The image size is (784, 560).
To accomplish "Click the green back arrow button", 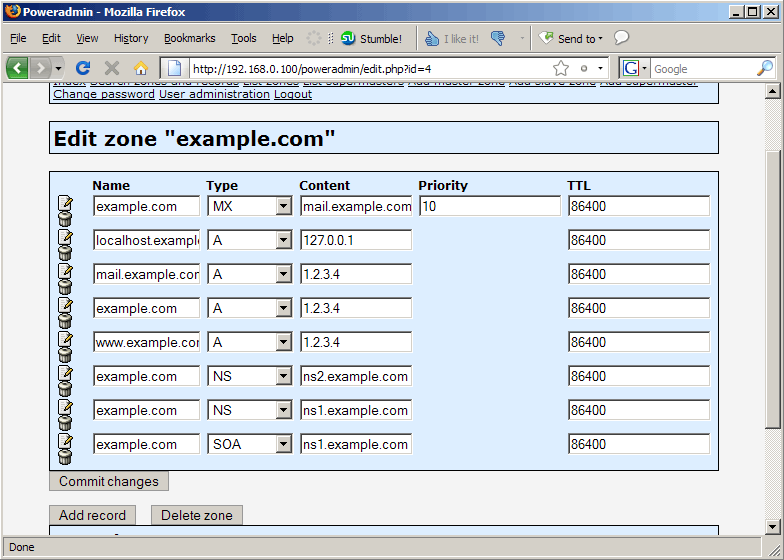I will pyautogui.click(x=17, y=68).
